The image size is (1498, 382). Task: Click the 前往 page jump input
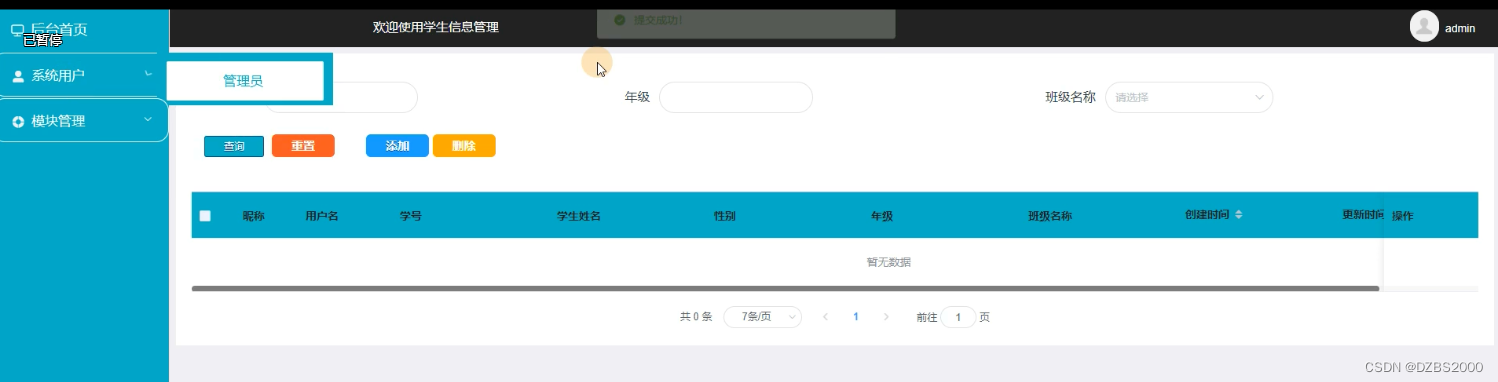[958, 317]
